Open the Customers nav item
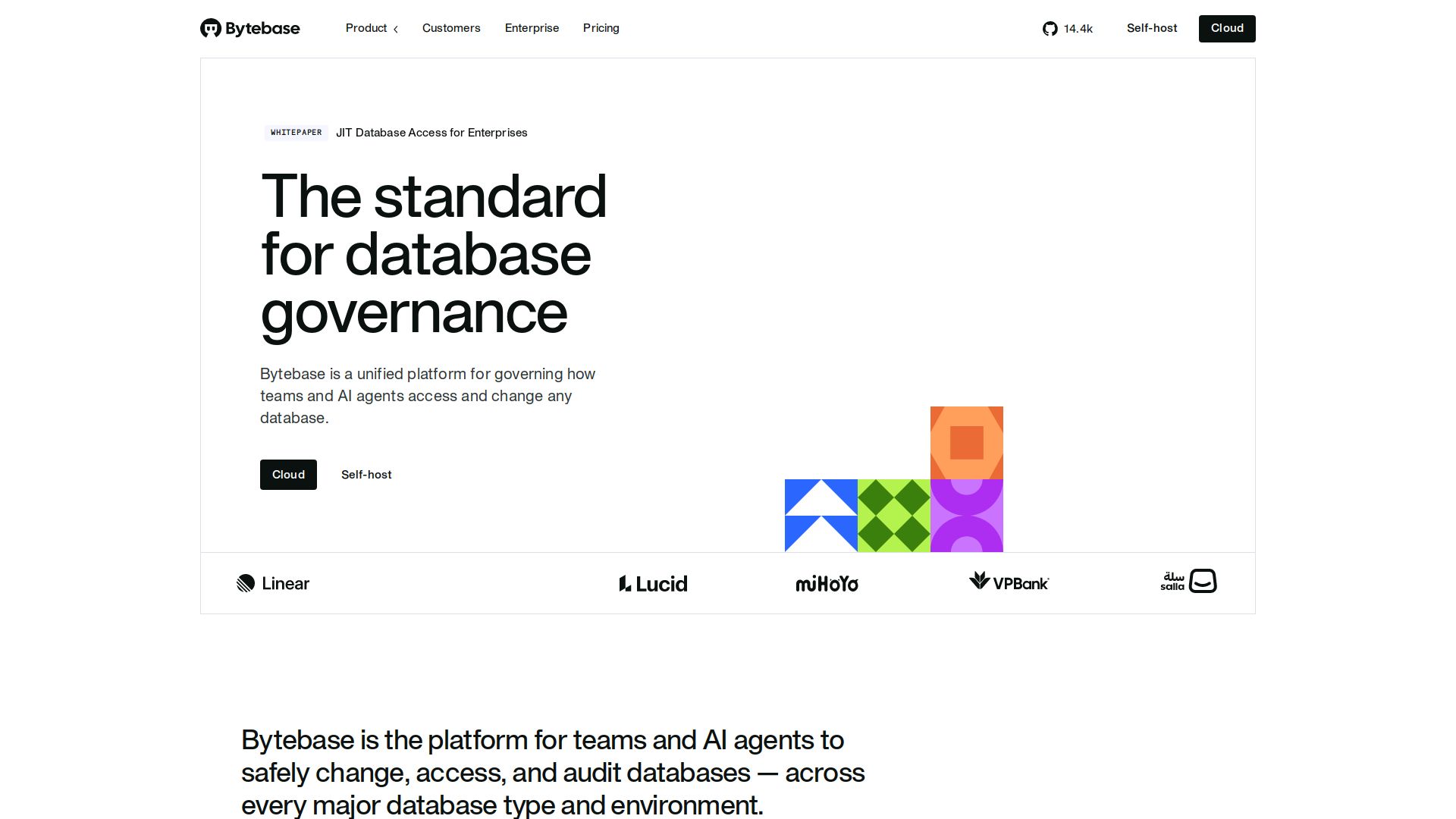 (x=451, y=28)
